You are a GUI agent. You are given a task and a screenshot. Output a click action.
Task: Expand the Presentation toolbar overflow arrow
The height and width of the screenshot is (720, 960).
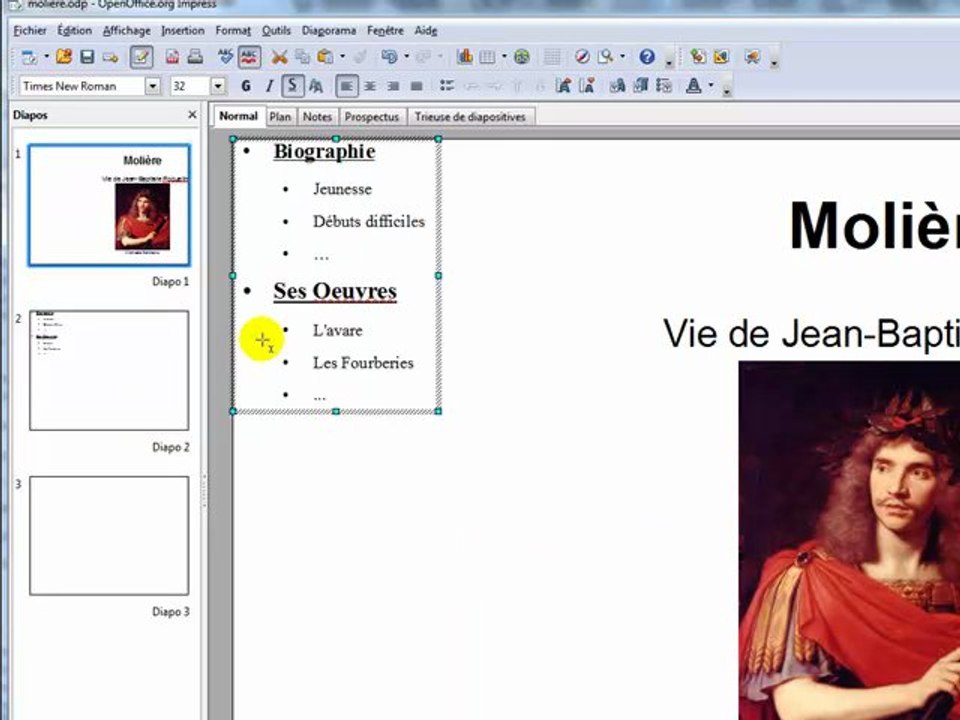click(x=774, y=61)
